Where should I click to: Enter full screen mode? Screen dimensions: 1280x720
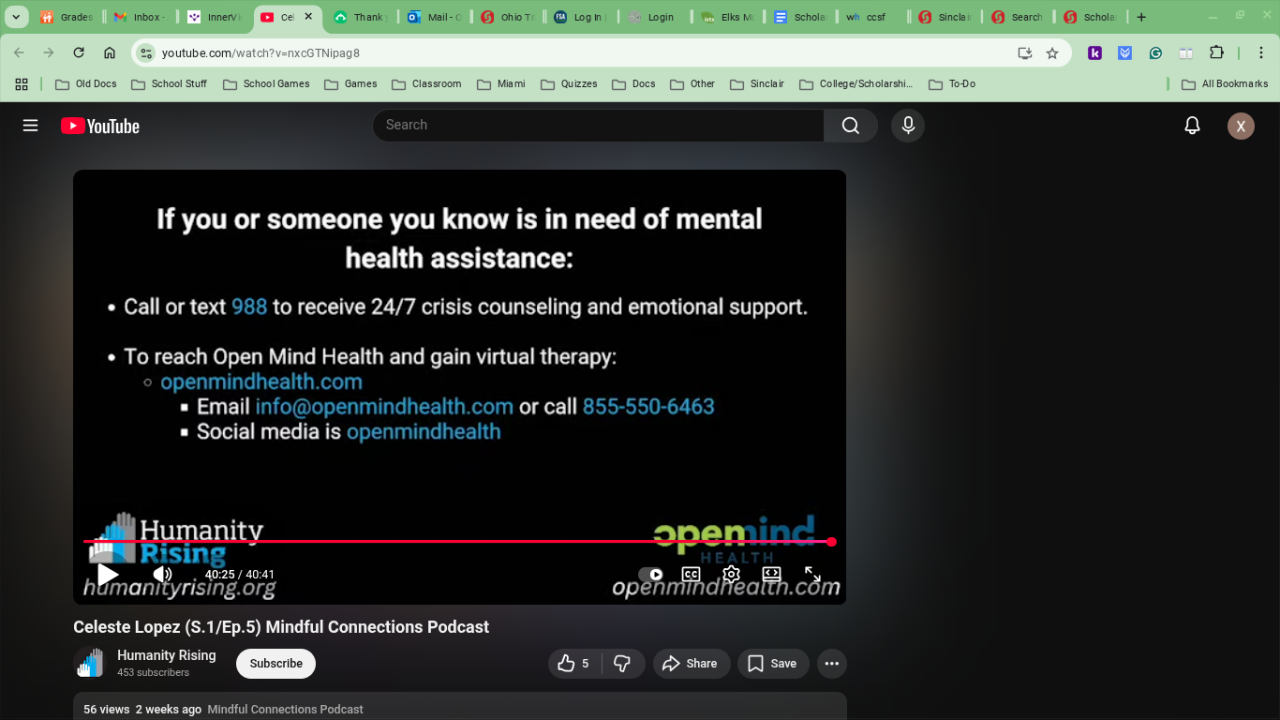pyautogui.click(x=812, y=574)
